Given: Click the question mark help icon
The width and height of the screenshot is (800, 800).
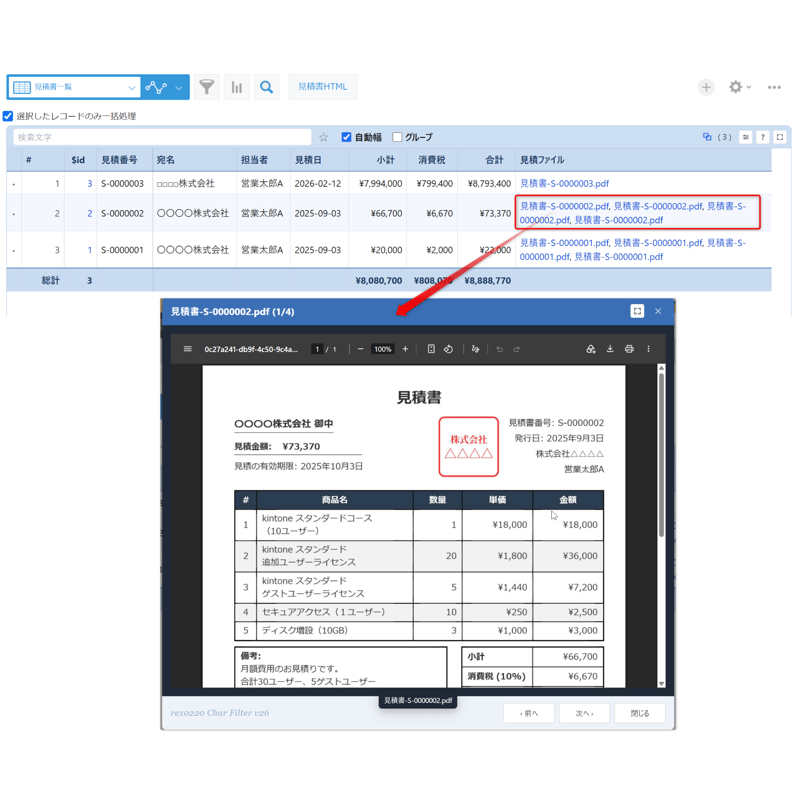Looking at the screenshot, I should (762, 137).
